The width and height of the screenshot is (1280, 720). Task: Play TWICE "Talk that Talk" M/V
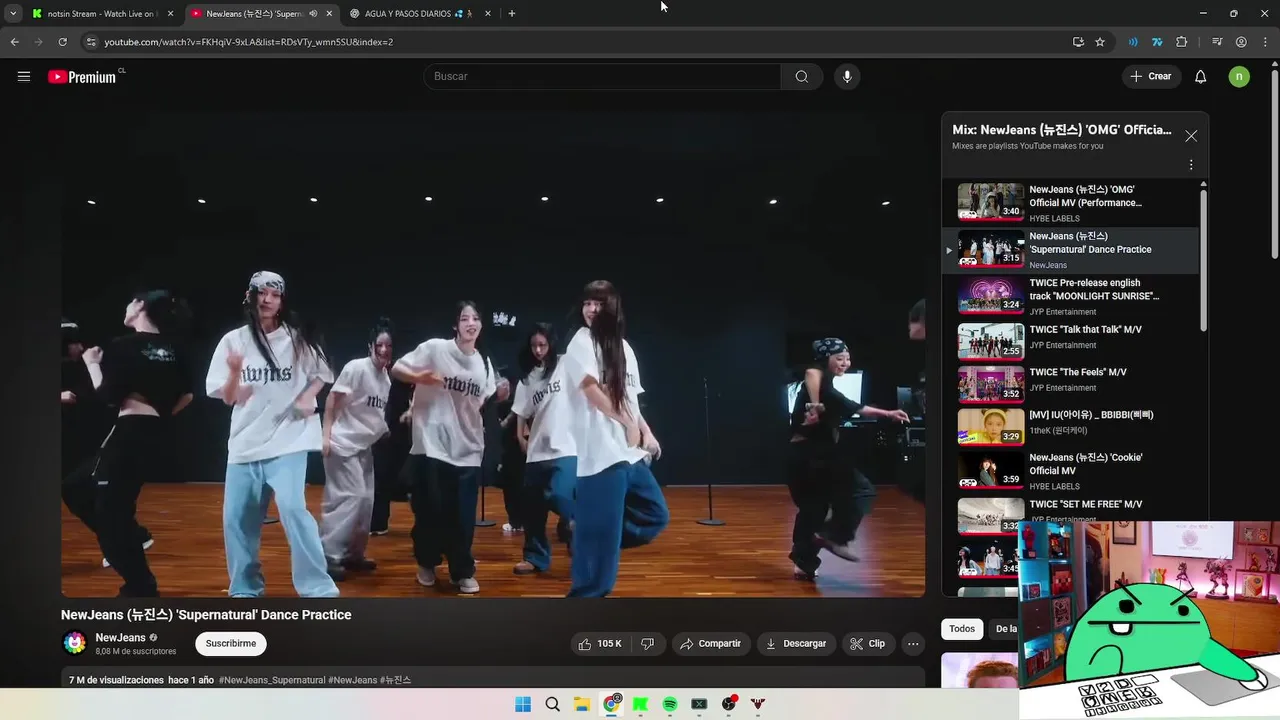[x=1070, y=340]
